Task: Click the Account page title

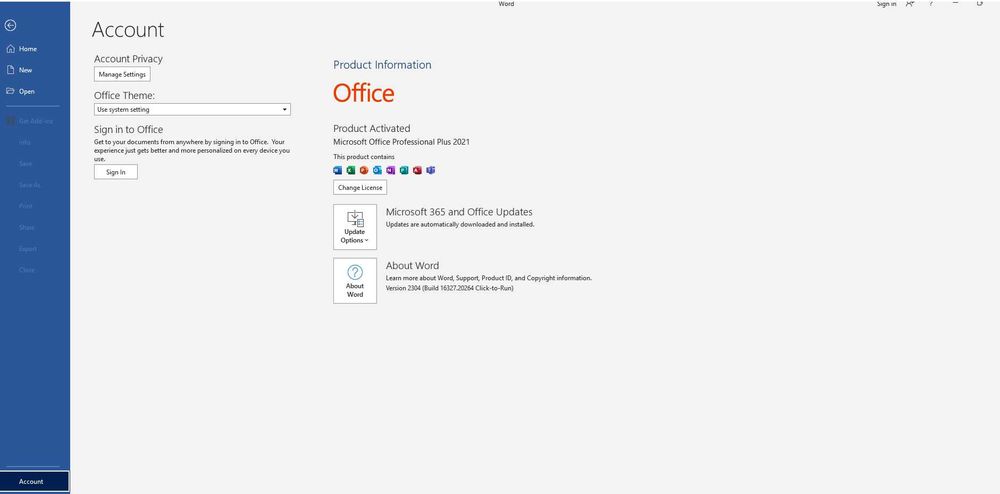Action: click(x=128, y=30)
